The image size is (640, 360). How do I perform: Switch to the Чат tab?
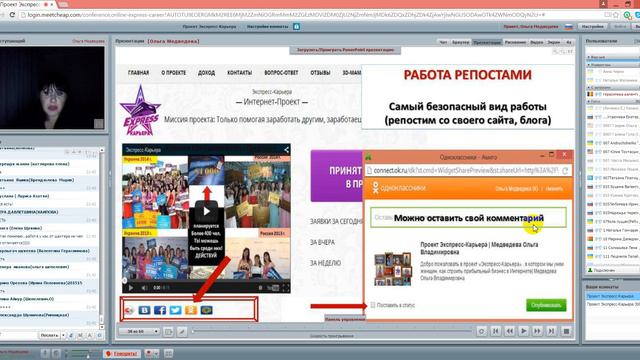tap(443, 42)
